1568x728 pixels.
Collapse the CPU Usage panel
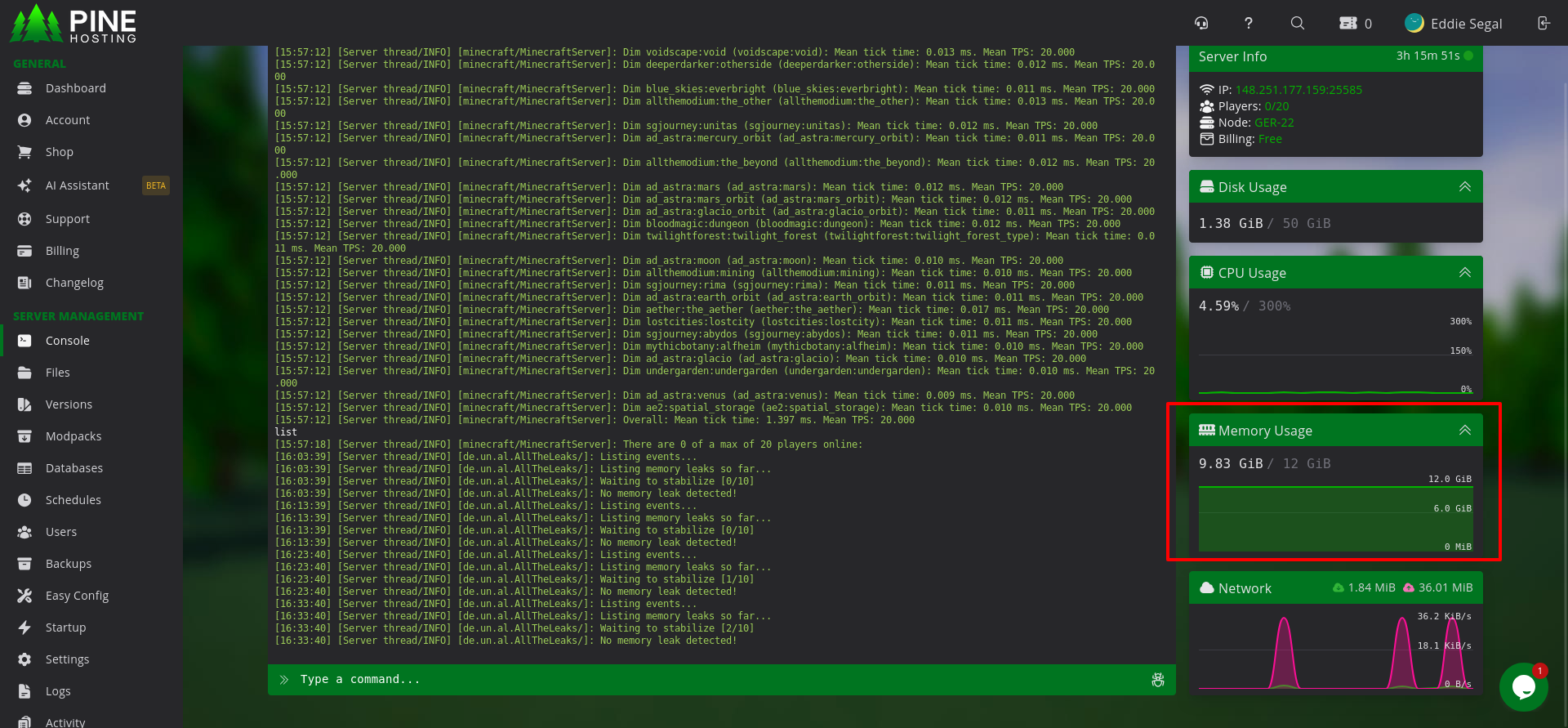click(1465, 272)
